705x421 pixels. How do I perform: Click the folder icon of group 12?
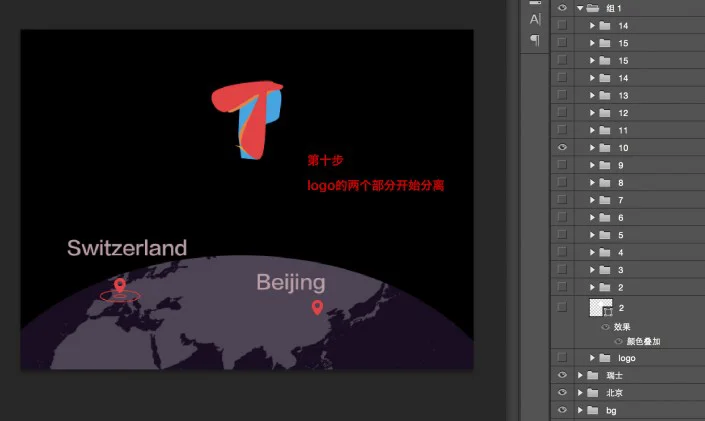pyautogui.click(x=605, y=113)
